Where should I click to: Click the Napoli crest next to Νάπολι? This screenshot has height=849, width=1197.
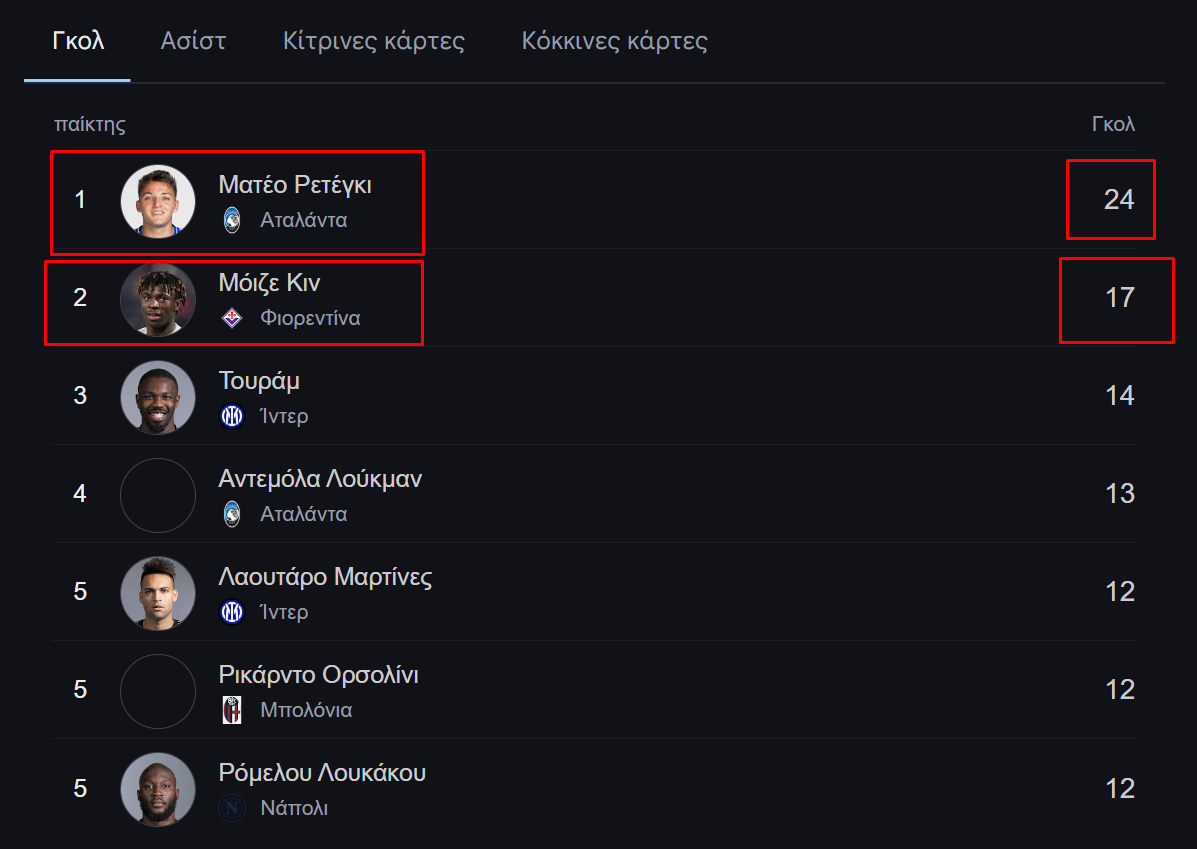pos(232,808)
